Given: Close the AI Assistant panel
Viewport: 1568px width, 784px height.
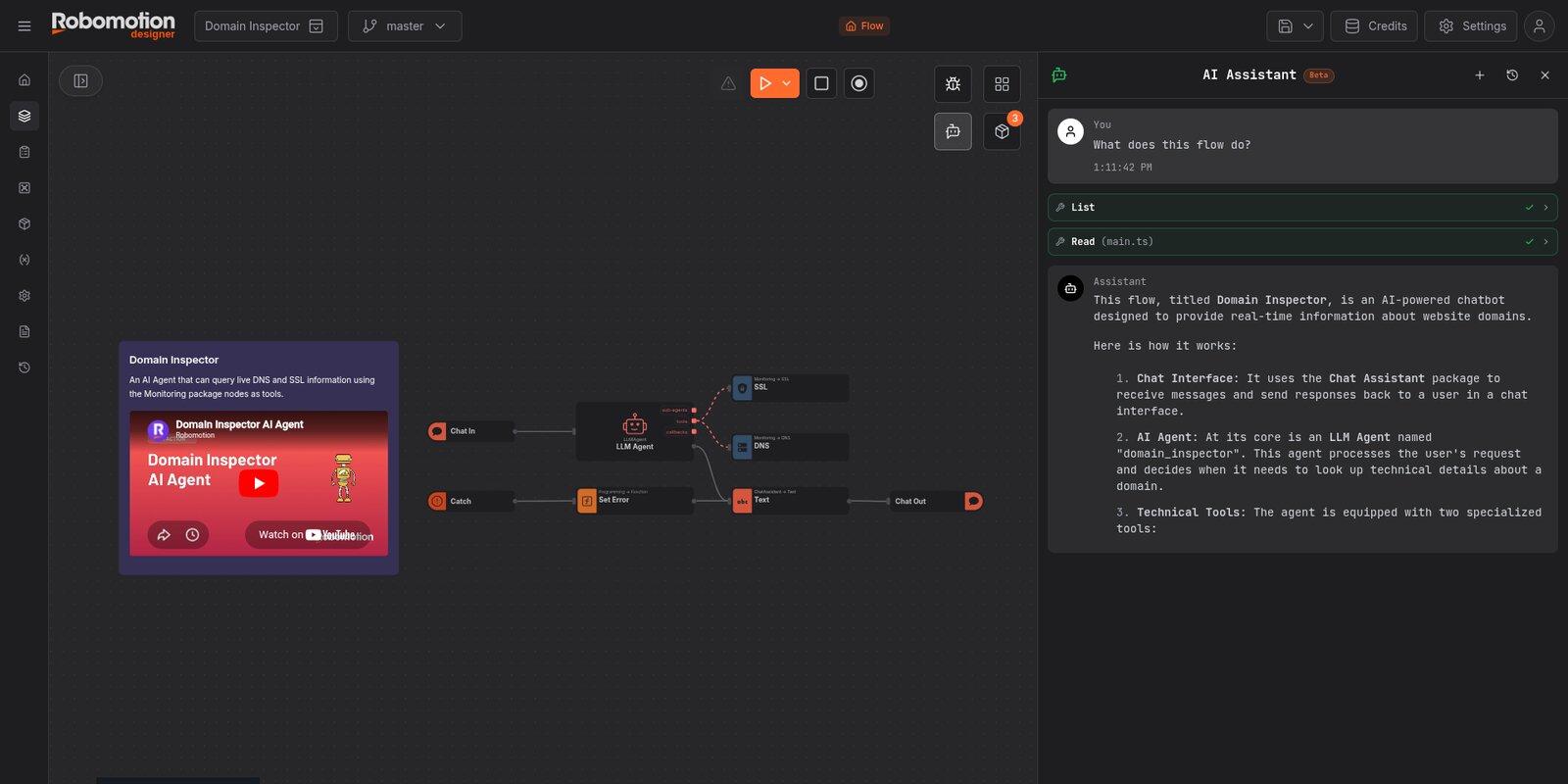Looking at the screenshot, I should click(1545, 75).
